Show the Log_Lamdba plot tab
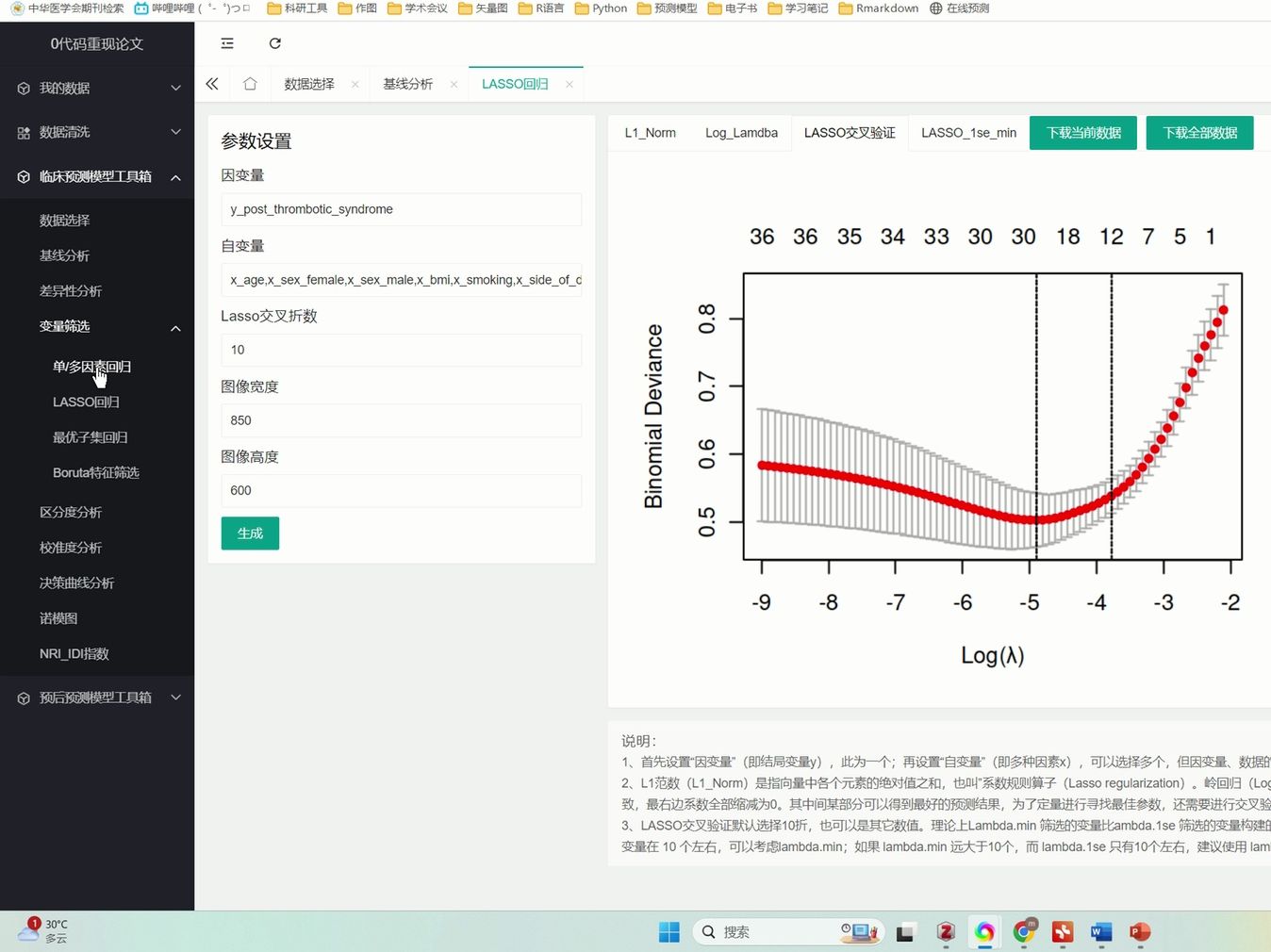Image resolution: width=1271 pixels, height=952 pixels. [741, 133]
